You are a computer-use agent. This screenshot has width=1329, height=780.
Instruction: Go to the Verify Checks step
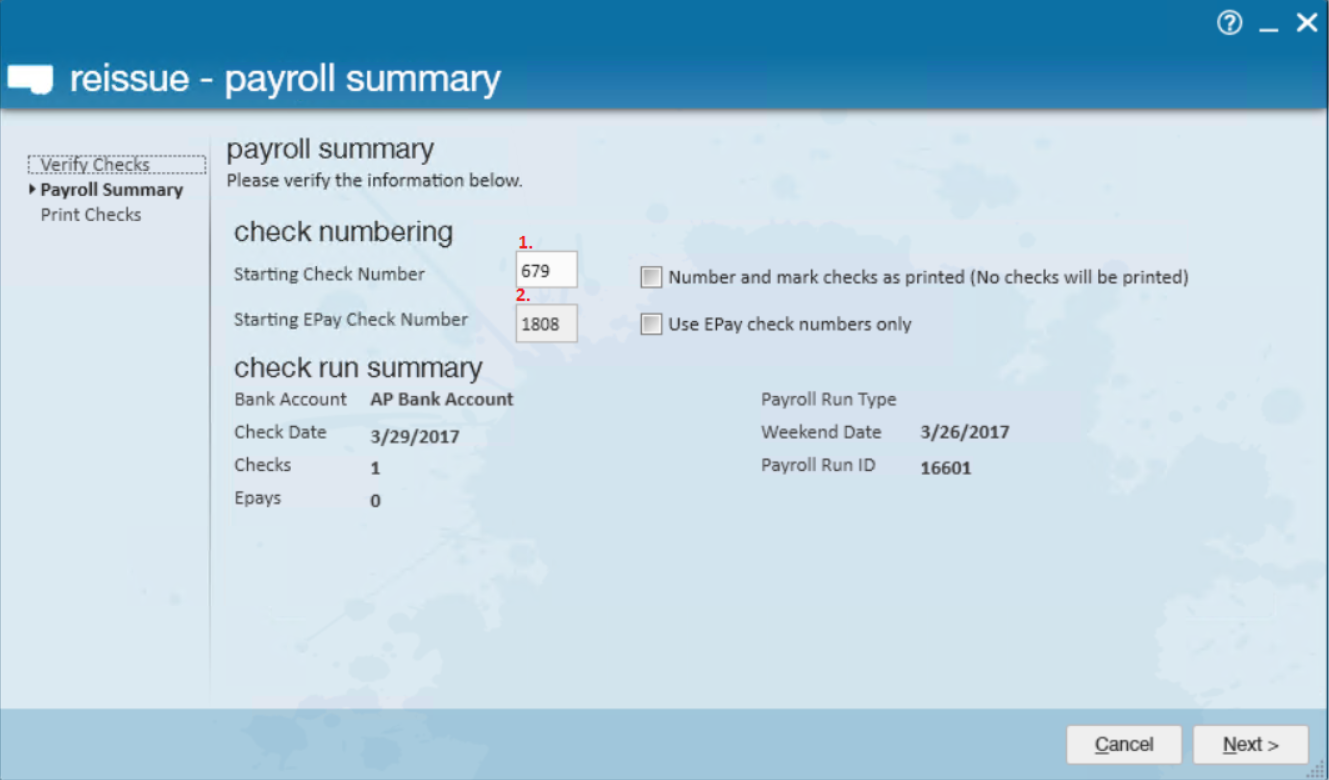[95, 165]
